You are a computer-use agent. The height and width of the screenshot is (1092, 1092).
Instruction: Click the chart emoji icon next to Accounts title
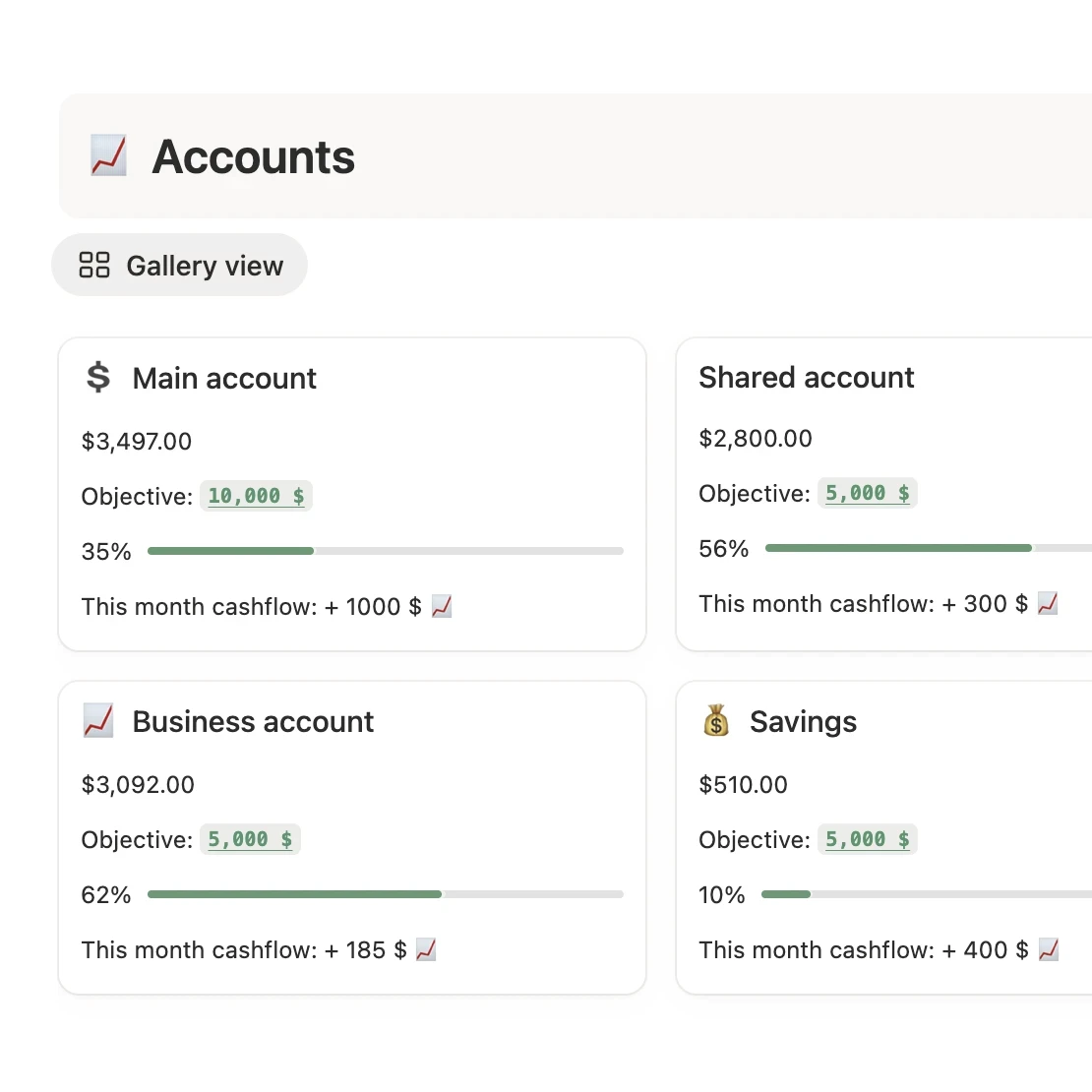(108, 155)
